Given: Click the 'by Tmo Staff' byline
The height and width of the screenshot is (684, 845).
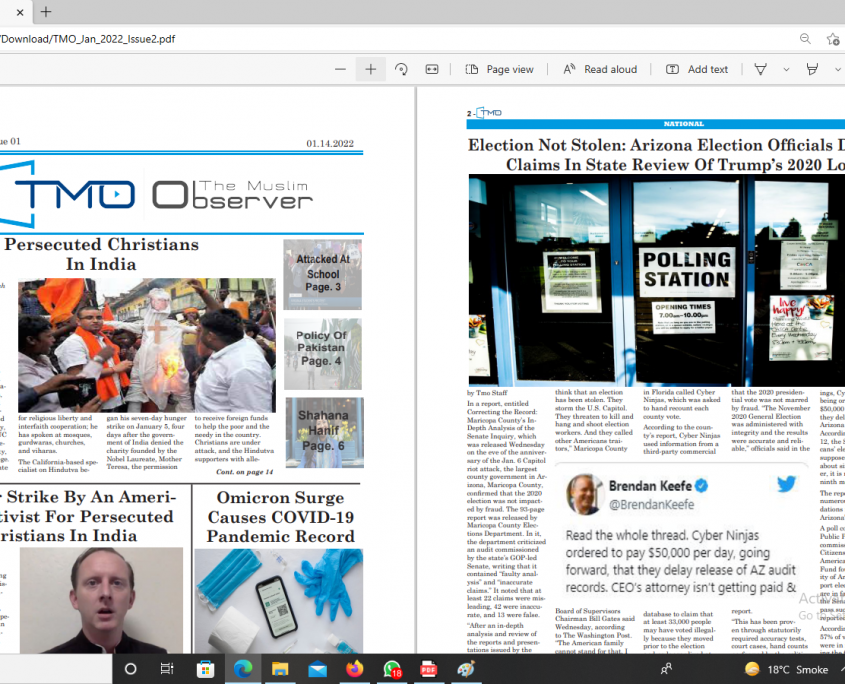Looking at the screenshot, I should 487,393.
